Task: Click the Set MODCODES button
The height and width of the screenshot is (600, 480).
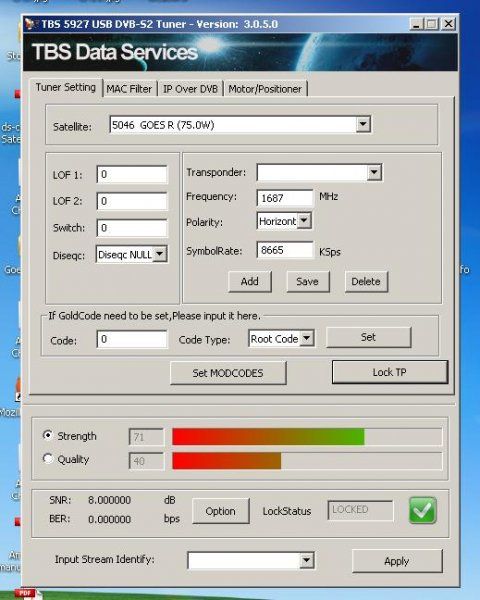Action: [x=228, y=373]
